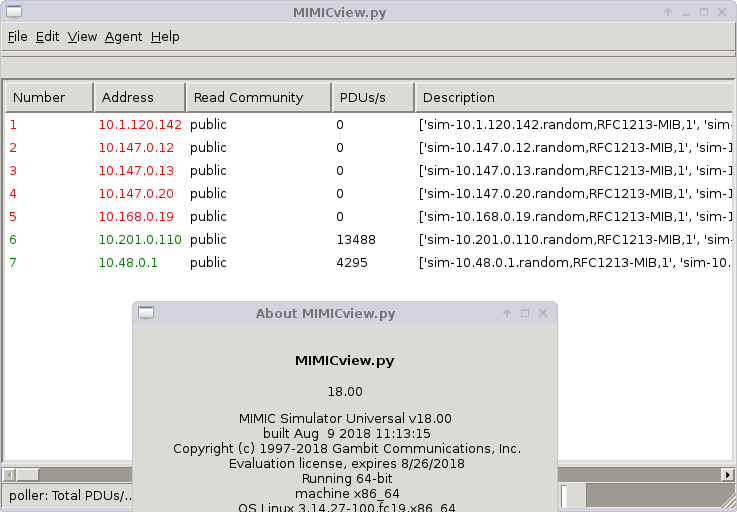Close the MIMICview.py main window
The height and width of the screenshot is (512, 737).
(722, 12)
